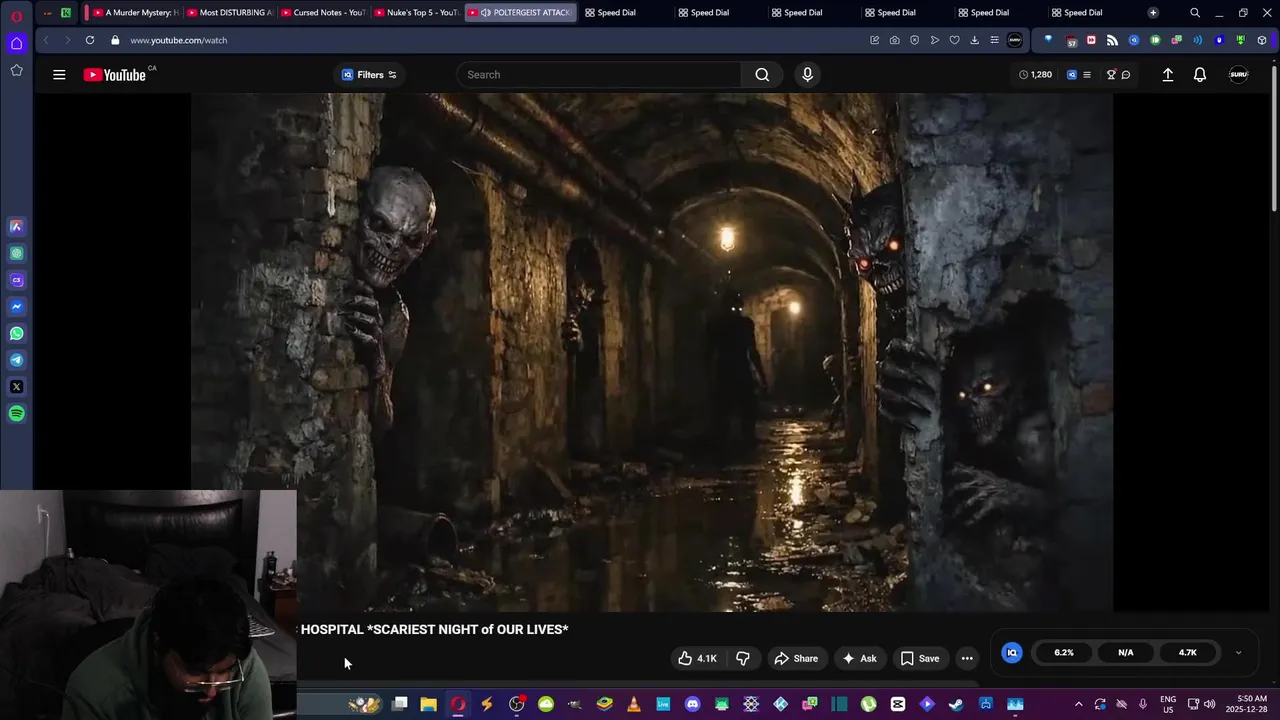1280x720 pixels.
Task: Open WhatsApp in the Opera sidebar
Action: [16, 334]
